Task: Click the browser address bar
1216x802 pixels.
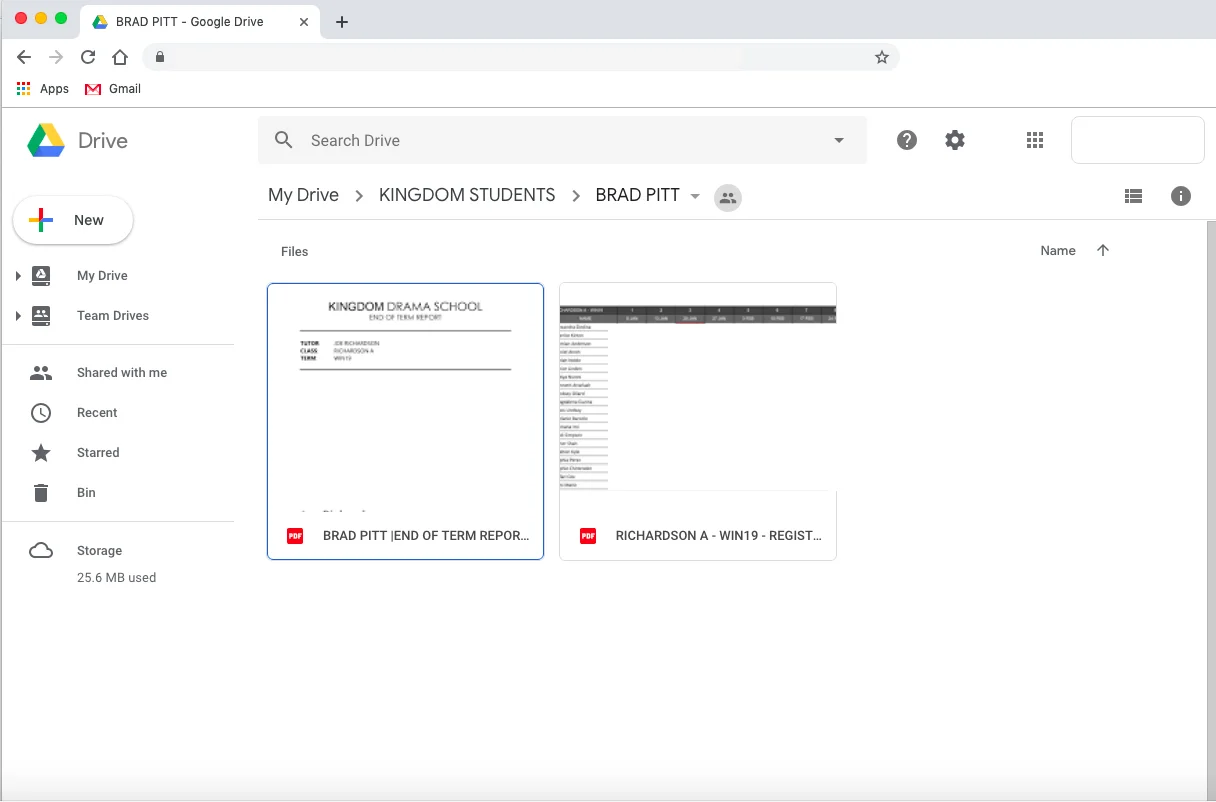Action: [520, 57]
